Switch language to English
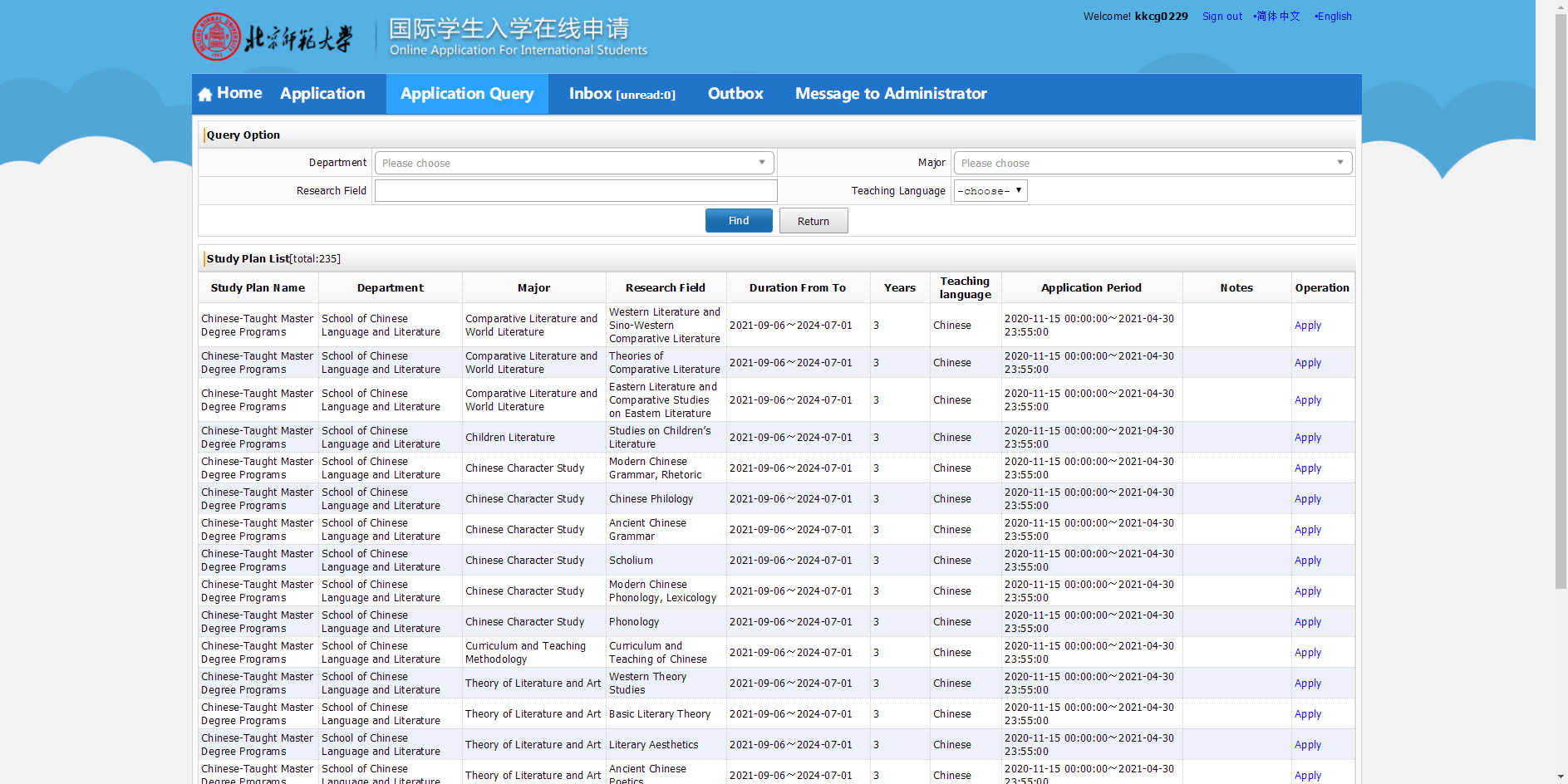1568x784 pixels. click(1334, 17)
